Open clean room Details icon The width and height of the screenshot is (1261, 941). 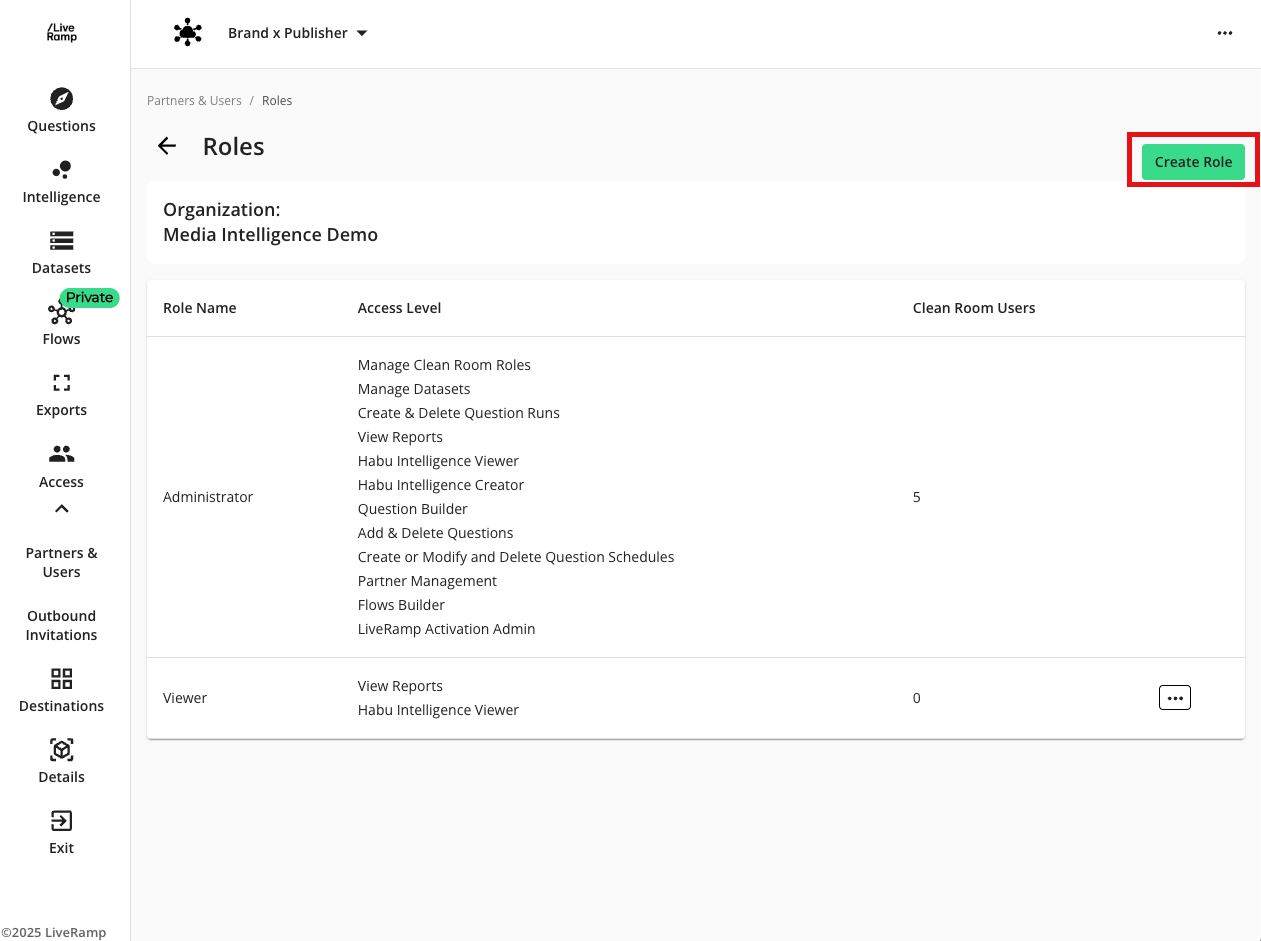point(61,750)
